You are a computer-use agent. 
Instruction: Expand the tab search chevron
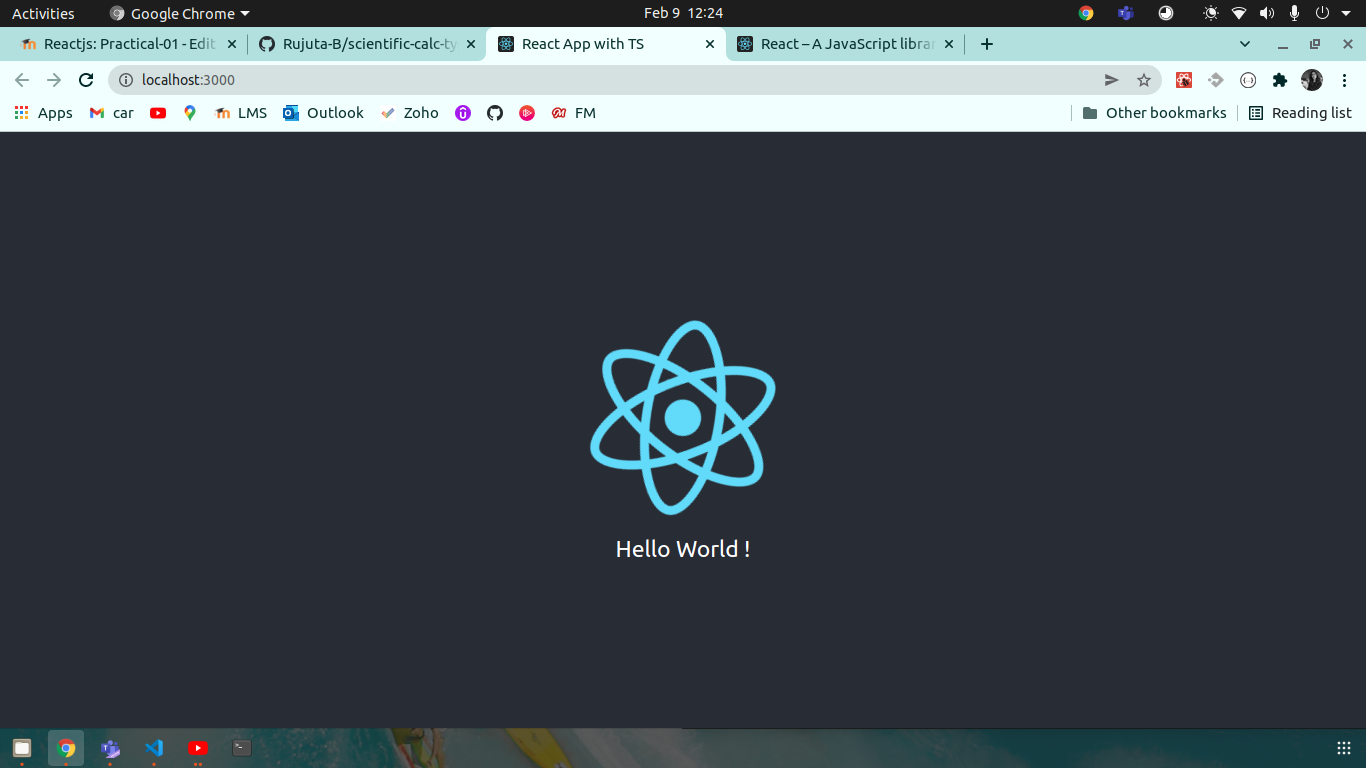(x=1245, y=44)
